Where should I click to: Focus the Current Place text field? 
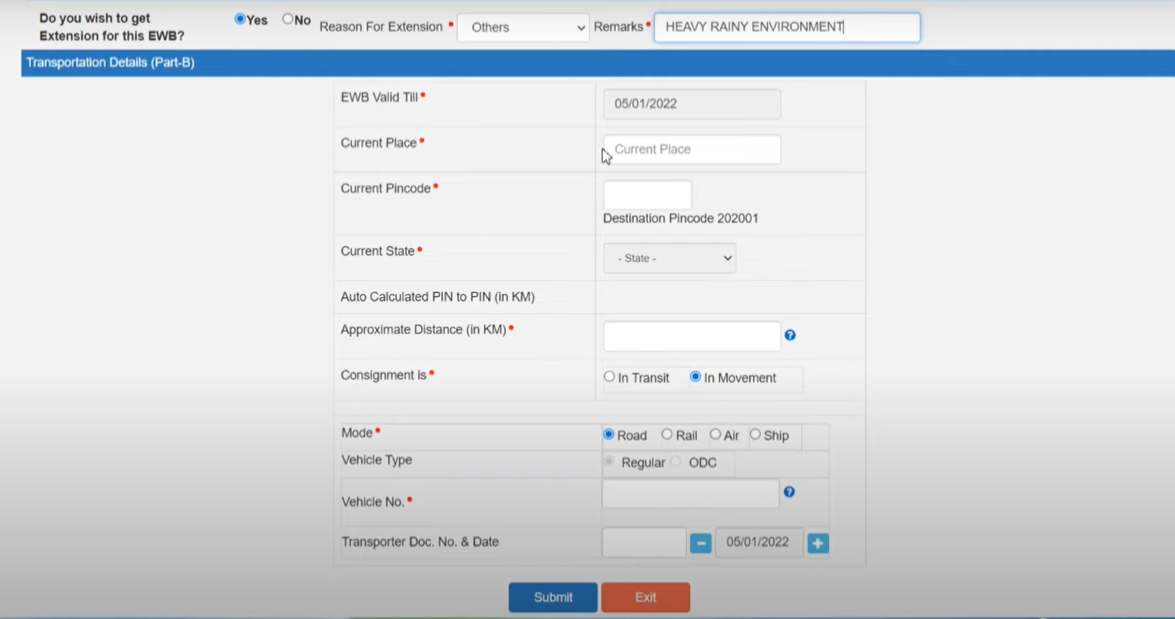coord(692,150)
